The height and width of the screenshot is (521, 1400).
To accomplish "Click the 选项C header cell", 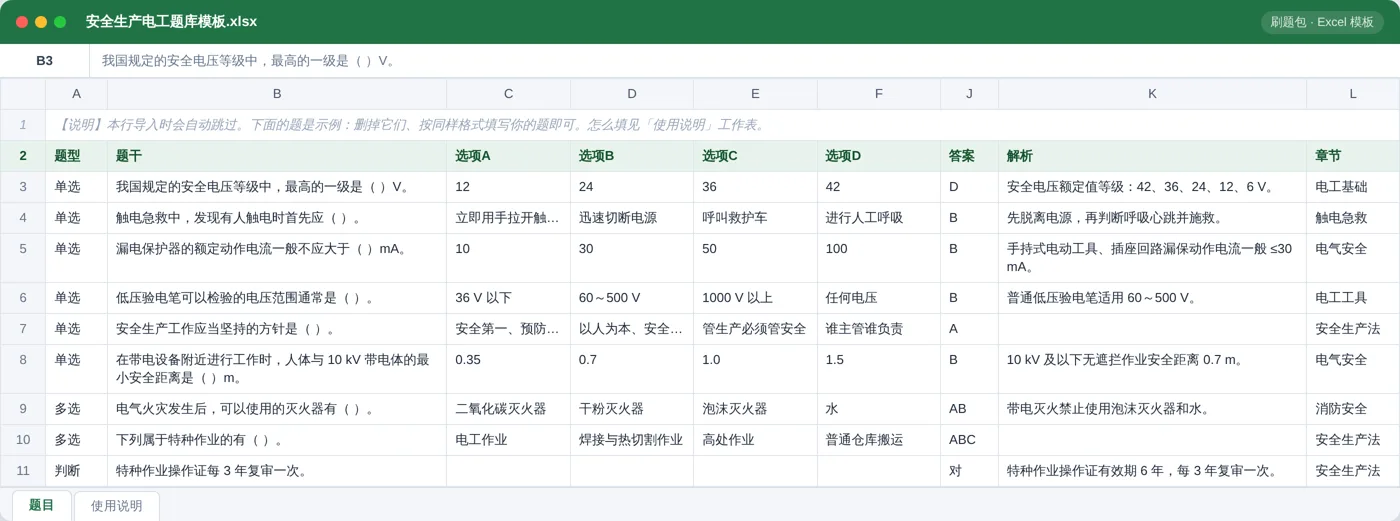I will [755, 156].
